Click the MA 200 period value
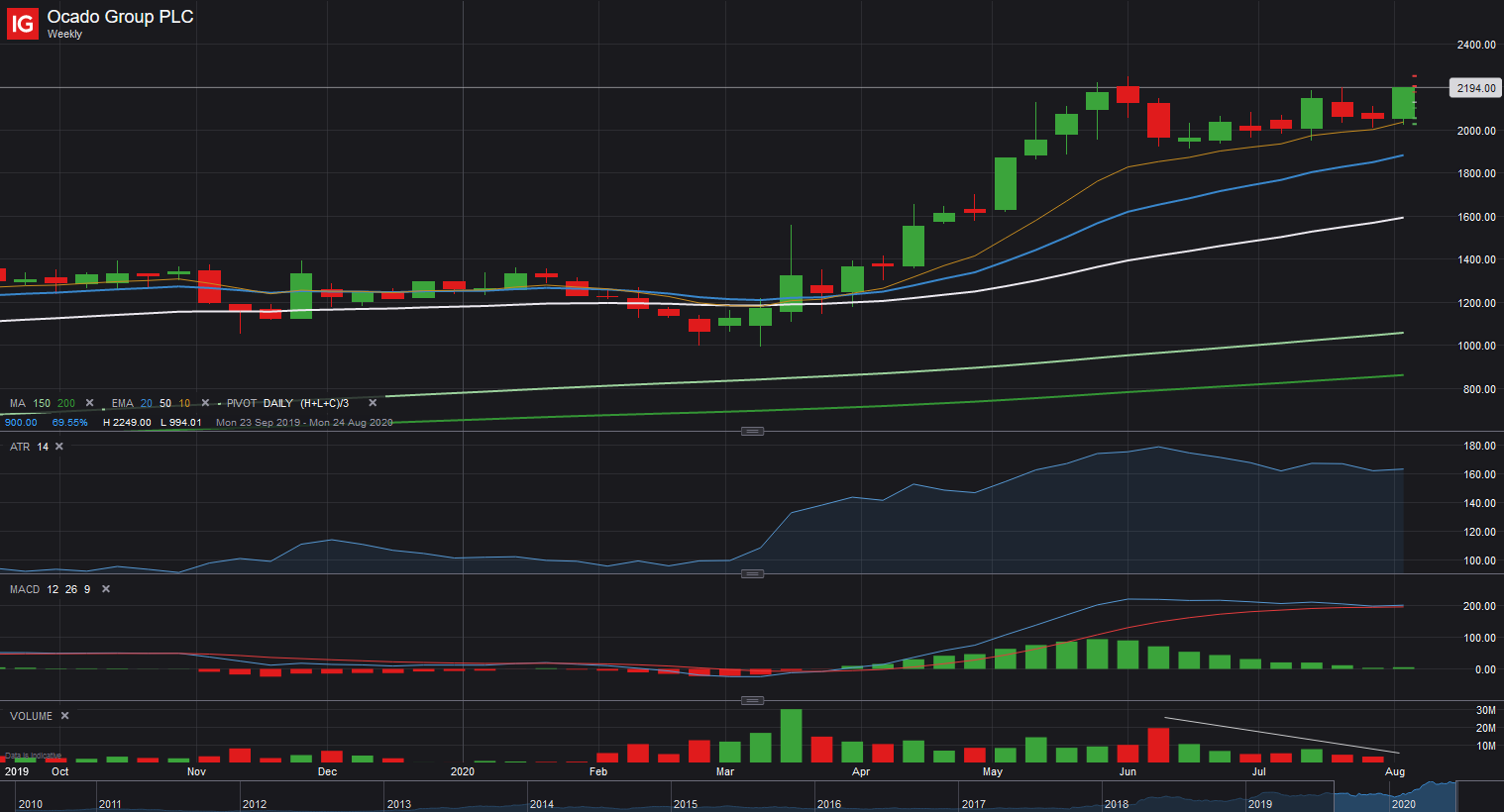Screen dimensions: 1504x812 tap(66, 403)
